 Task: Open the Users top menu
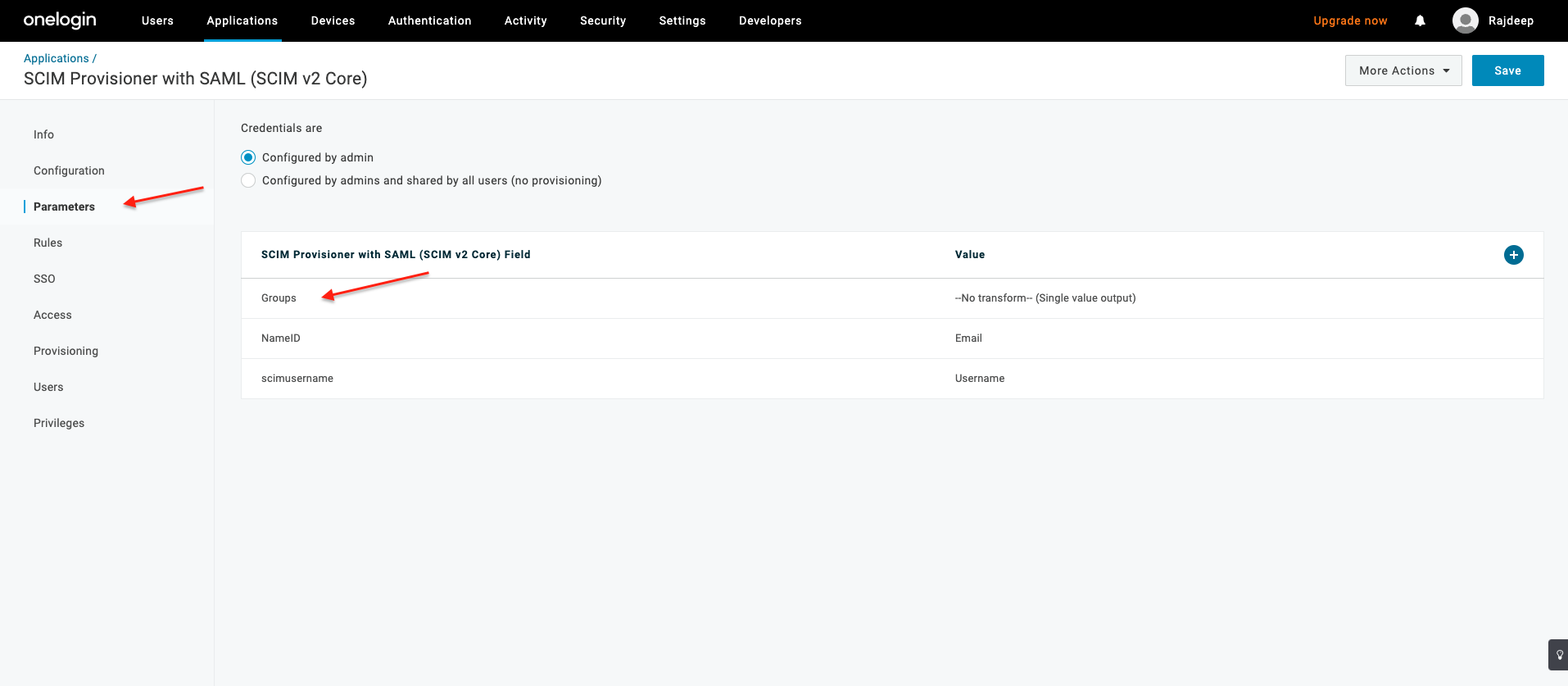pyautogui.click(x=157, y=20)
